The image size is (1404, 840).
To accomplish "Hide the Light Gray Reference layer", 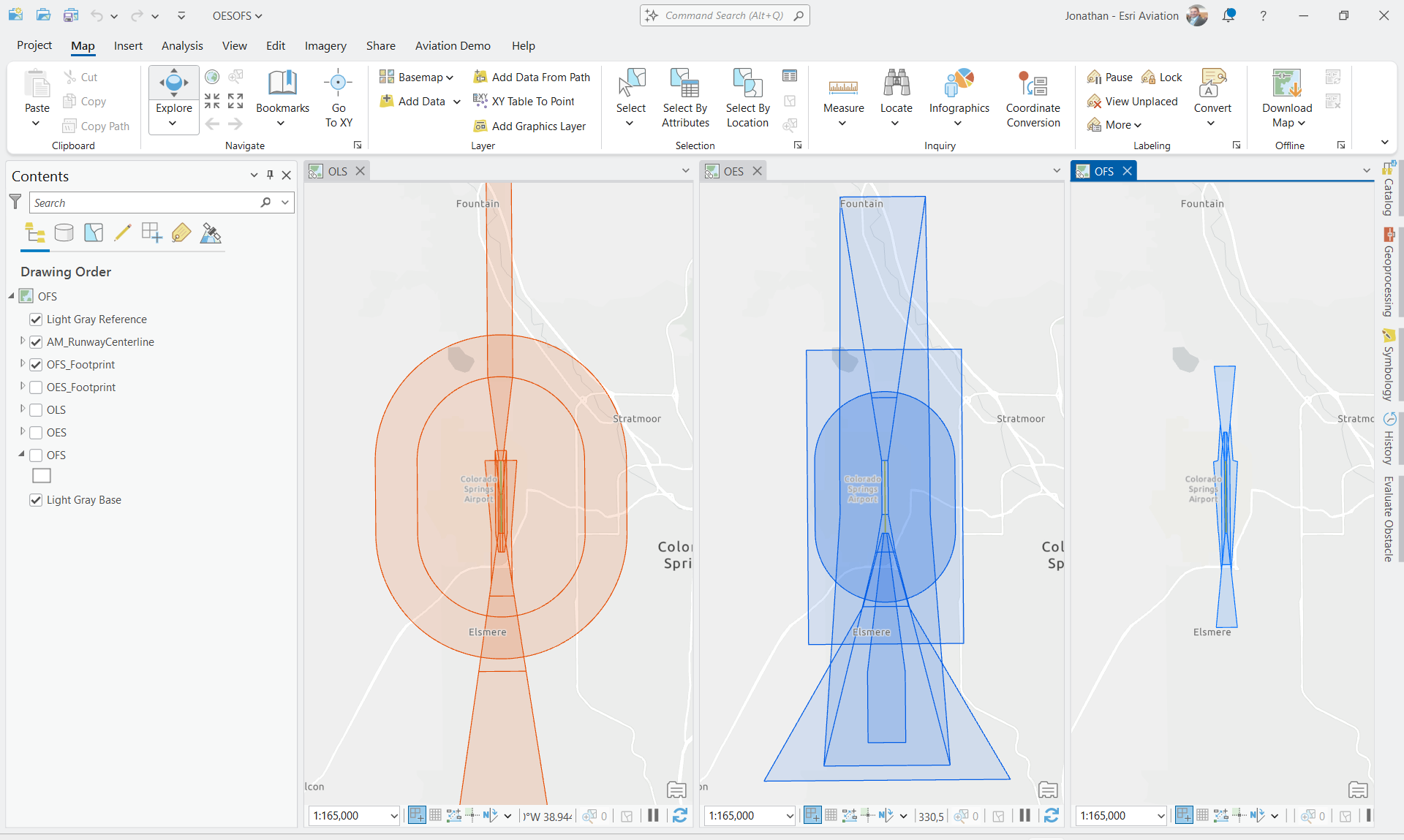I will coord(35,319).
